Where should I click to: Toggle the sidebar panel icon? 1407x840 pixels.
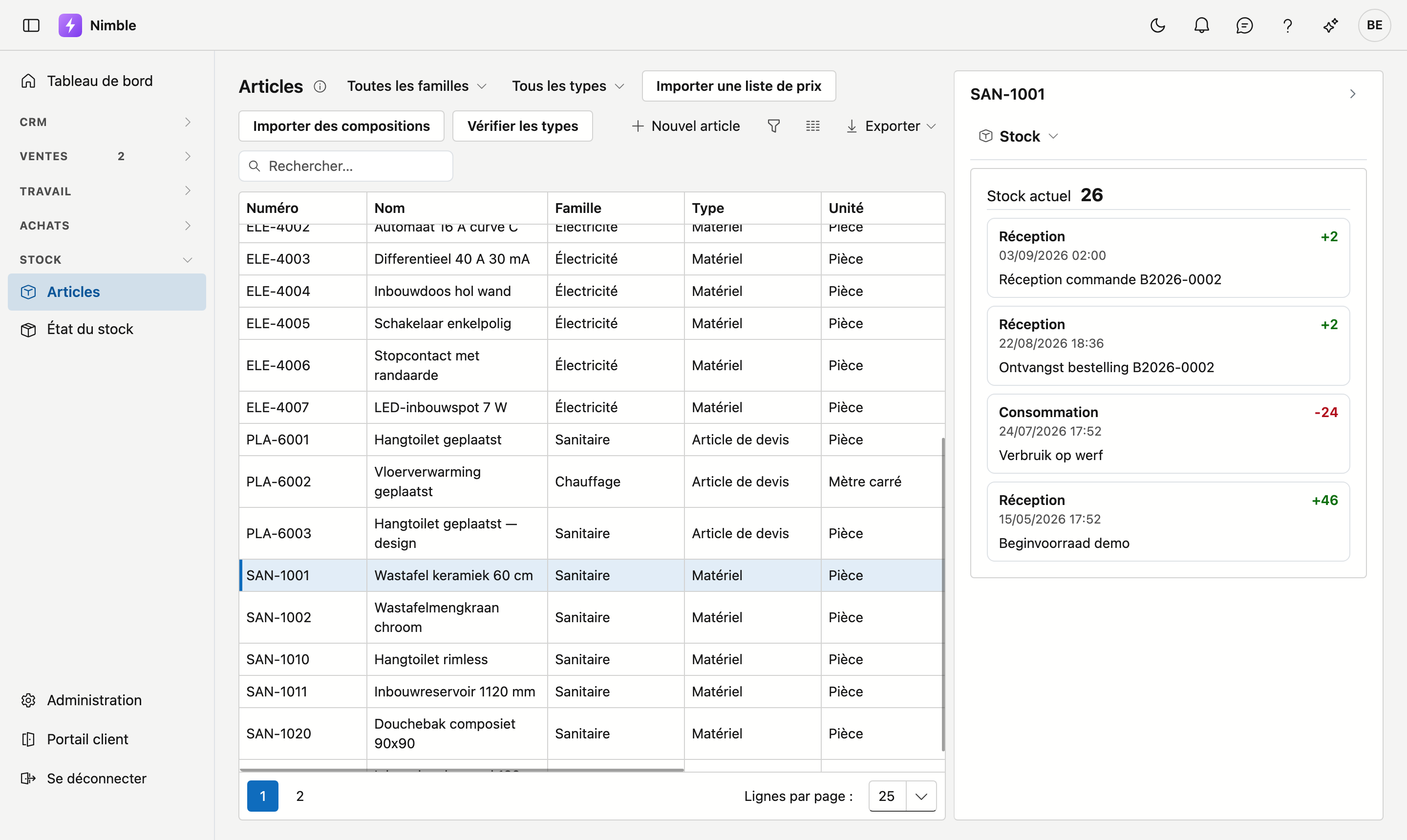[31, 25]
